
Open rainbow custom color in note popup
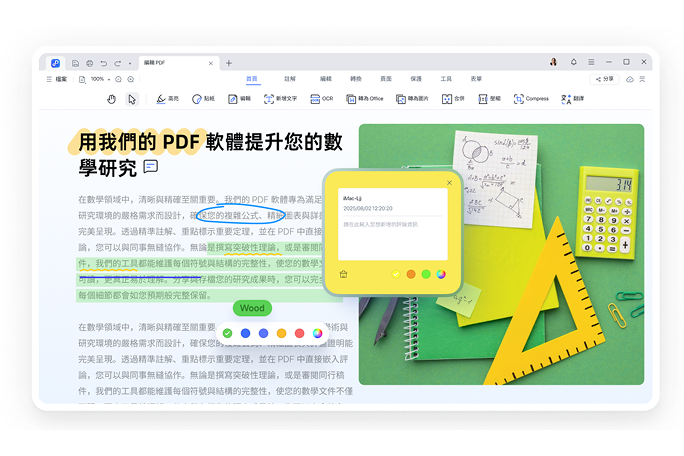tap(441, 274)
